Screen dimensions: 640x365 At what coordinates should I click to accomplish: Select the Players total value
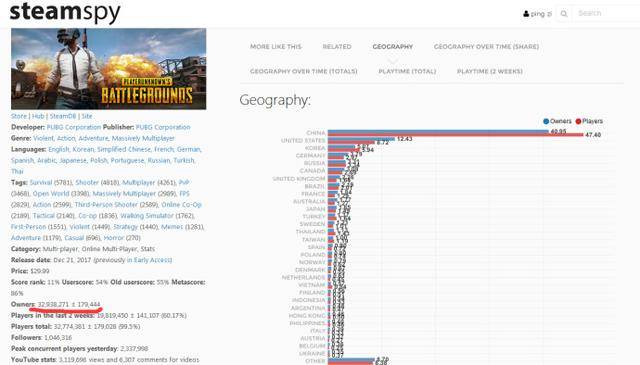(x=97, y=327)
